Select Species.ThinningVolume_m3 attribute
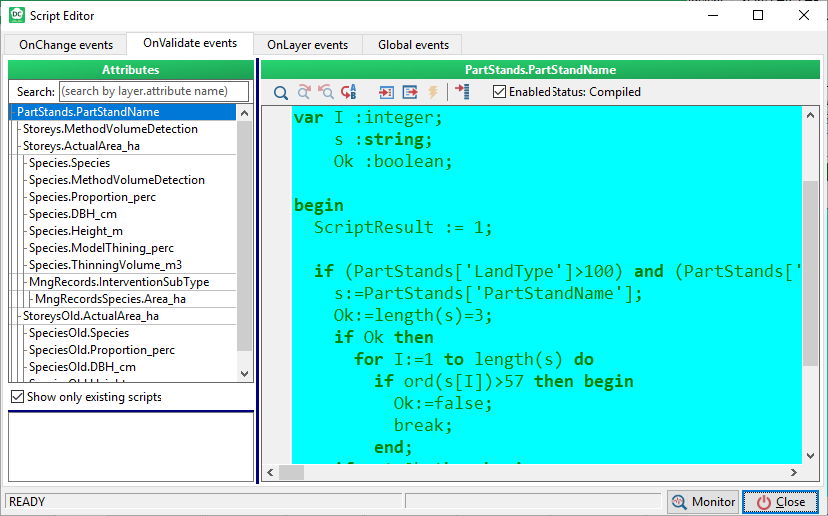The image size is (828, 516). coord(105,265)
